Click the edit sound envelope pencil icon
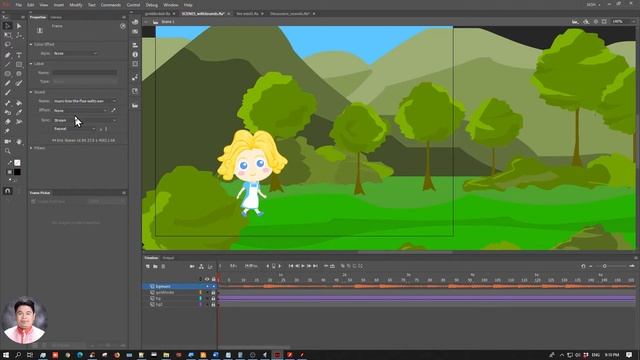 click(113, 110)
